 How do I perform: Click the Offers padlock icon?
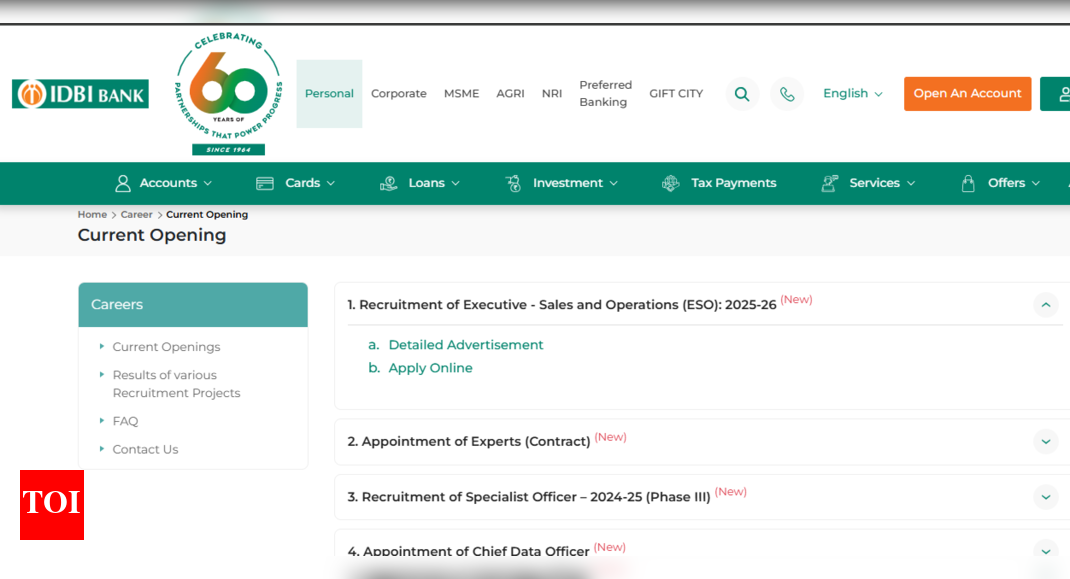pyautogui.click(x=967, y=183)
